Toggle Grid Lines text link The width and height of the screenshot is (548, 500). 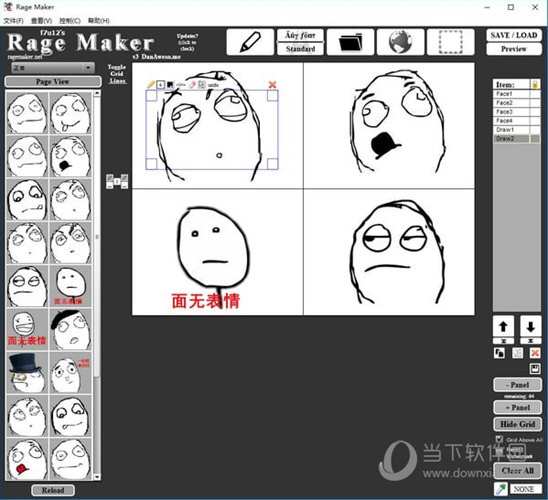tap(117, 74)
